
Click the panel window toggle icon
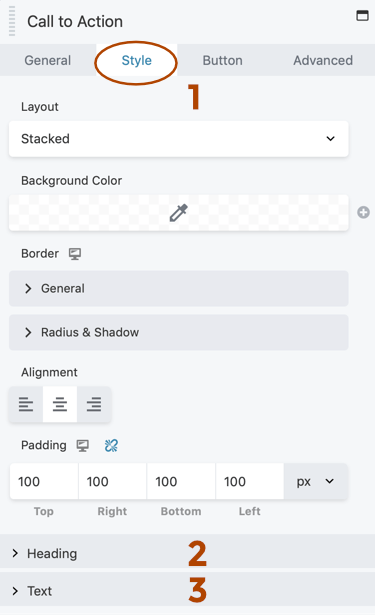[x=362, y=16]
